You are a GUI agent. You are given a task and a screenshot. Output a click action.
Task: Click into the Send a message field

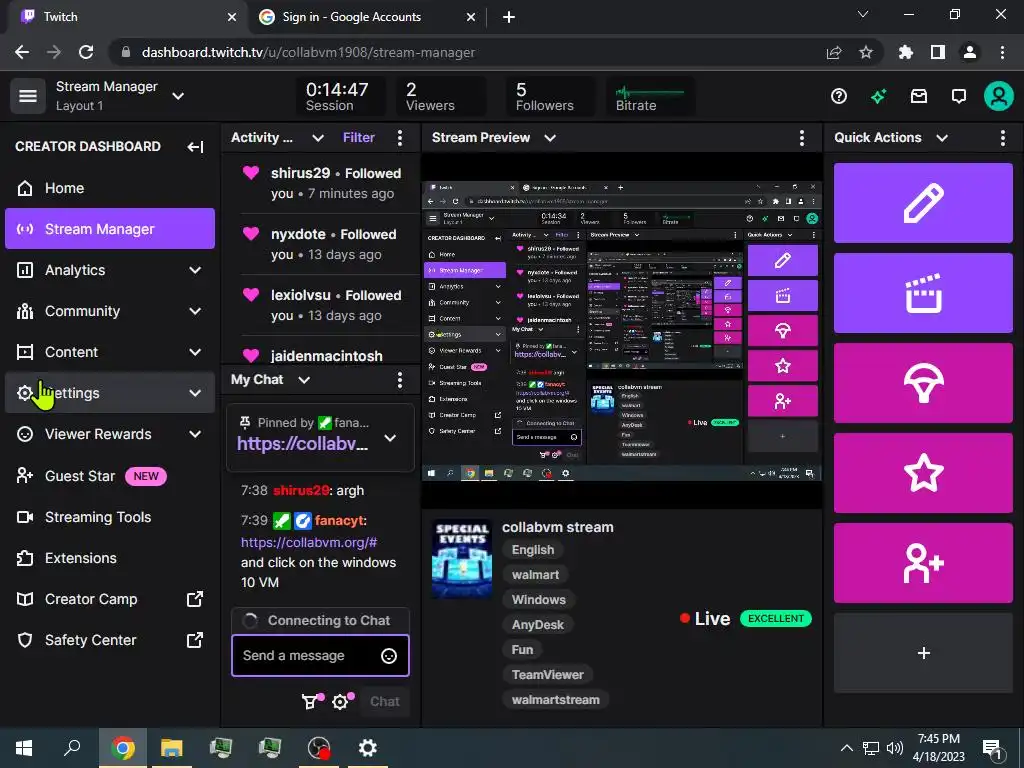coord(320,656)
